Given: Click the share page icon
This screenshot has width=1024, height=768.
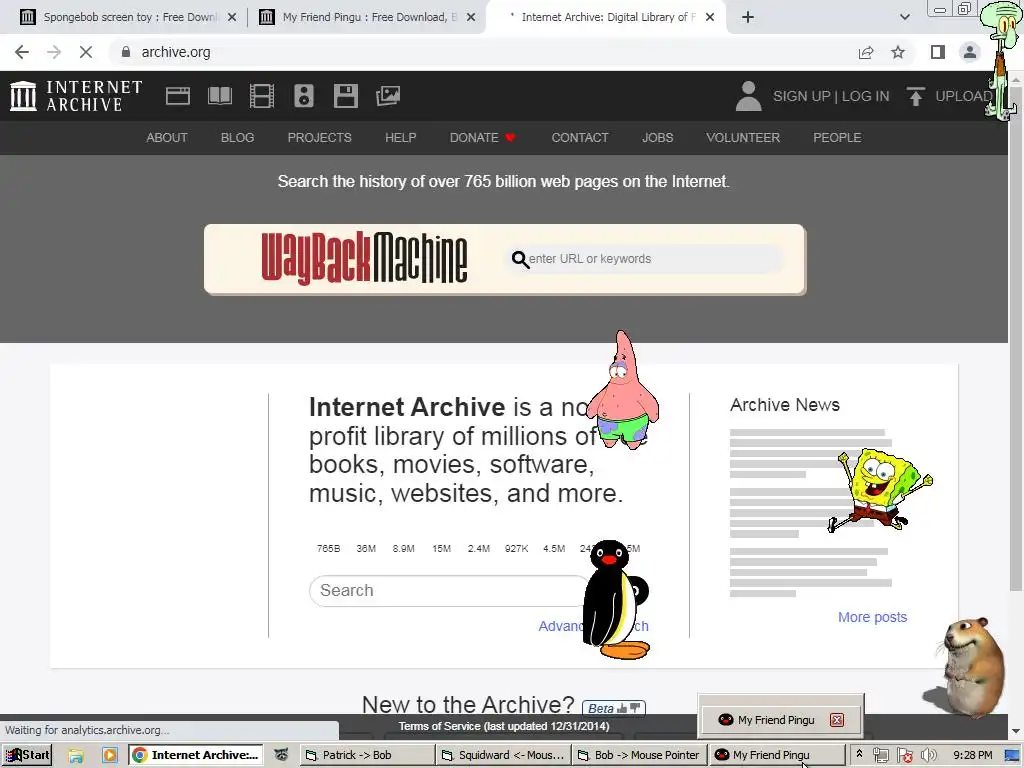Looking at the screenshot, I should click(866, 52).
